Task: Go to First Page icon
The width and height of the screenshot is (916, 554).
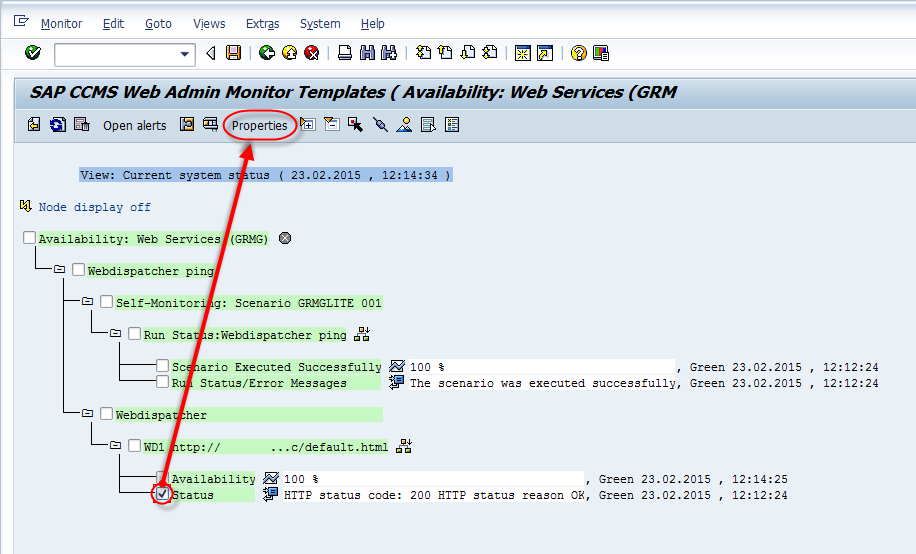Action: 423,53
